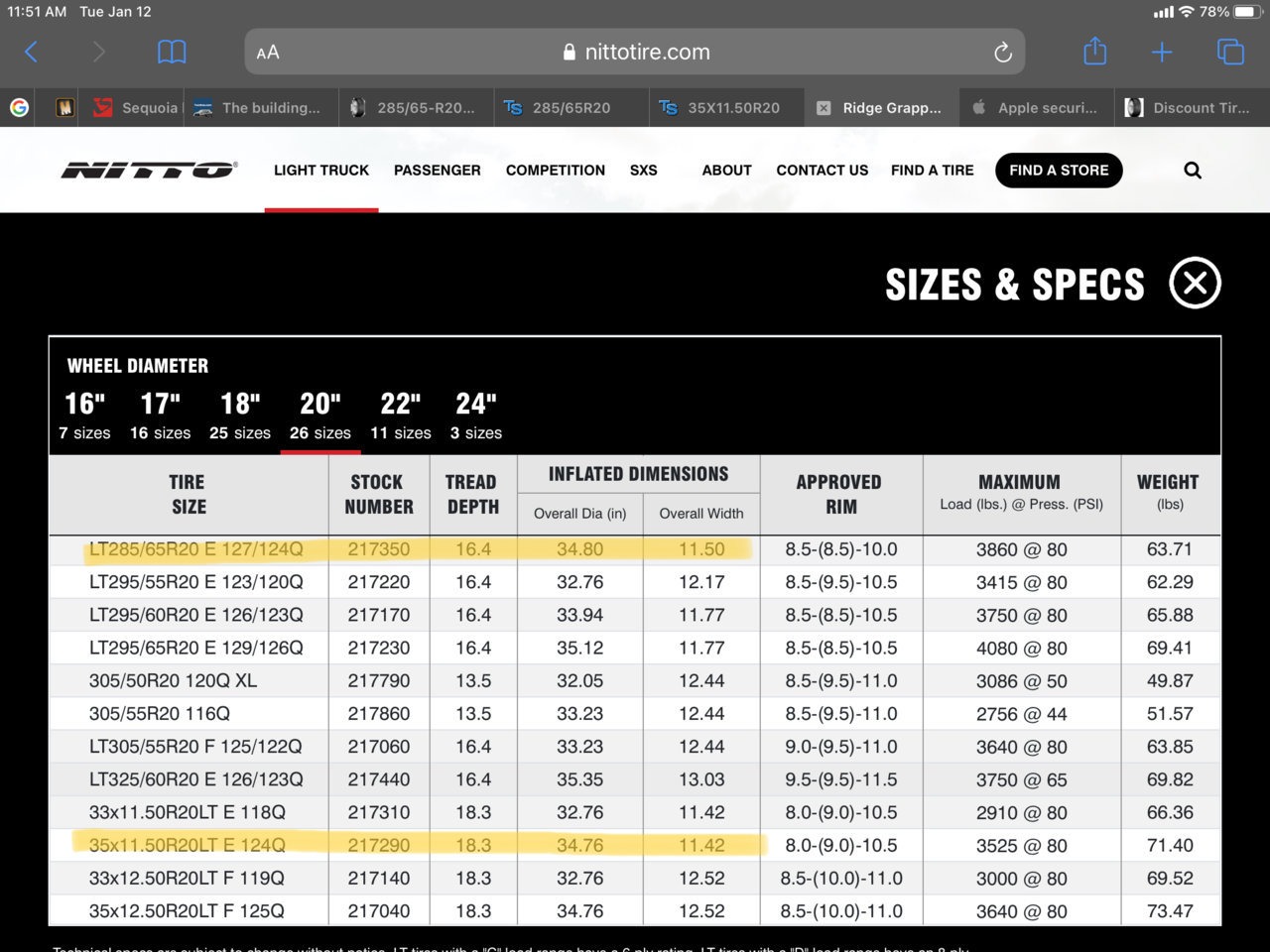The width and height of the screenshot is (1270, 952).
Task: Tap the AA reader text size control
Action: click(x=268, y=53)
